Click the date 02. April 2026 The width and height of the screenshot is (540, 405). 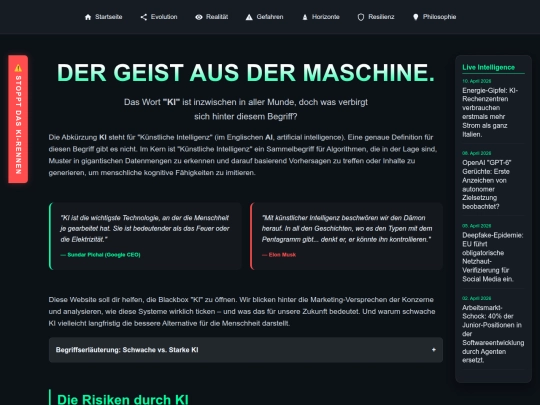point(477,298)
